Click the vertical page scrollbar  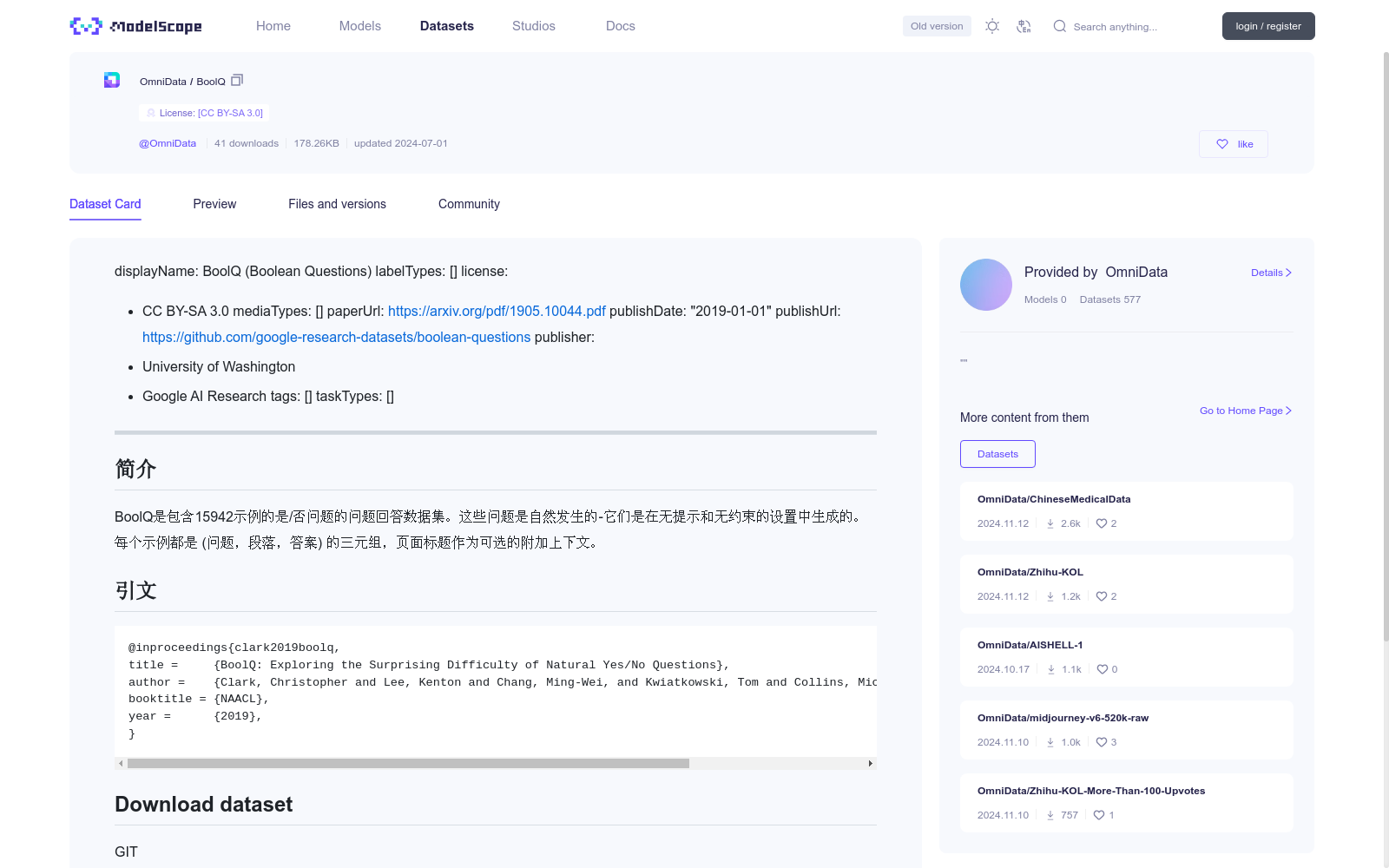[x=1386, y=347]
